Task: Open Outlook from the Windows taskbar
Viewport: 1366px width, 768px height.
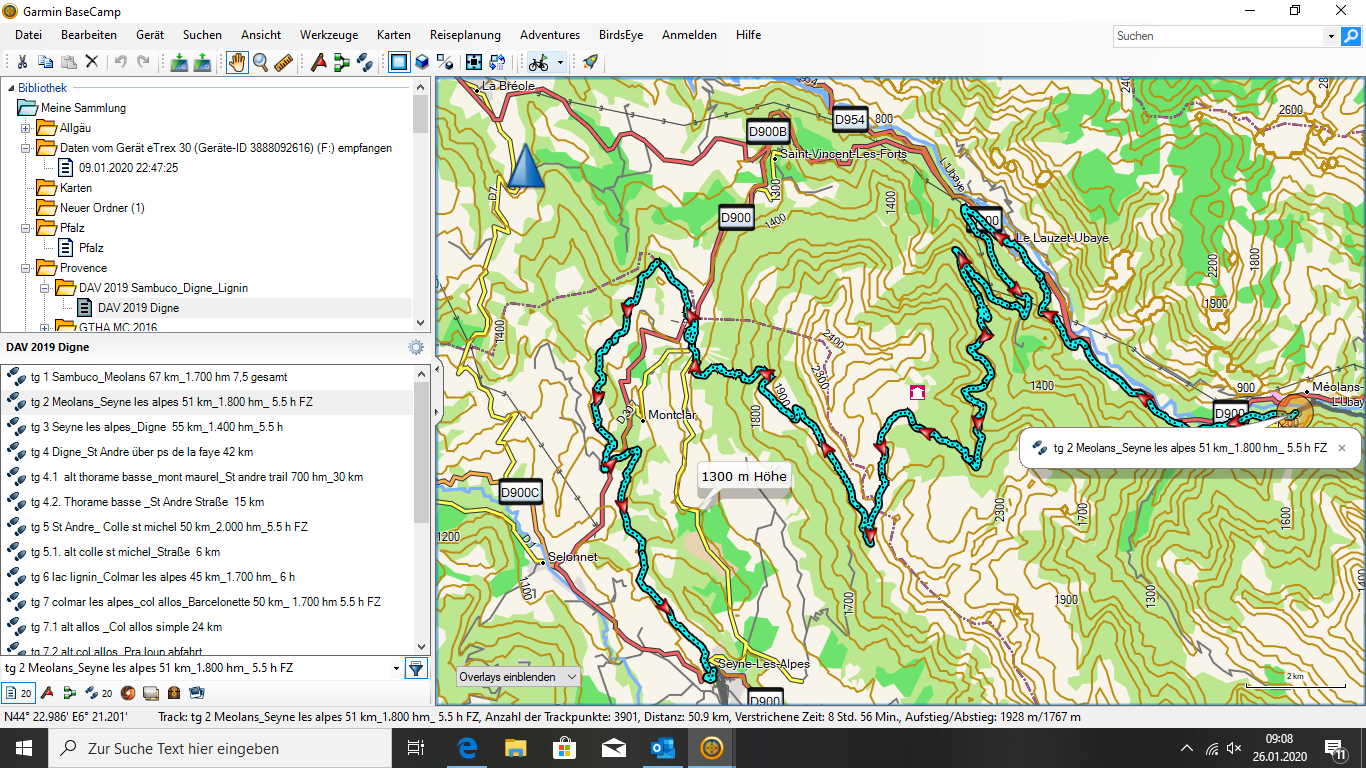Action: pos(663,747)
